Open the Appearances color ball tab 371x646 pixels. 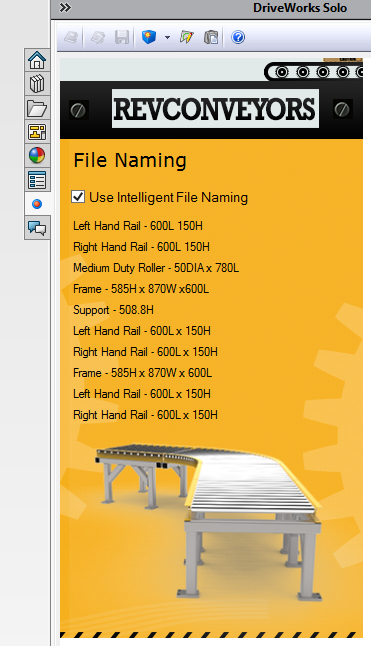37,156
